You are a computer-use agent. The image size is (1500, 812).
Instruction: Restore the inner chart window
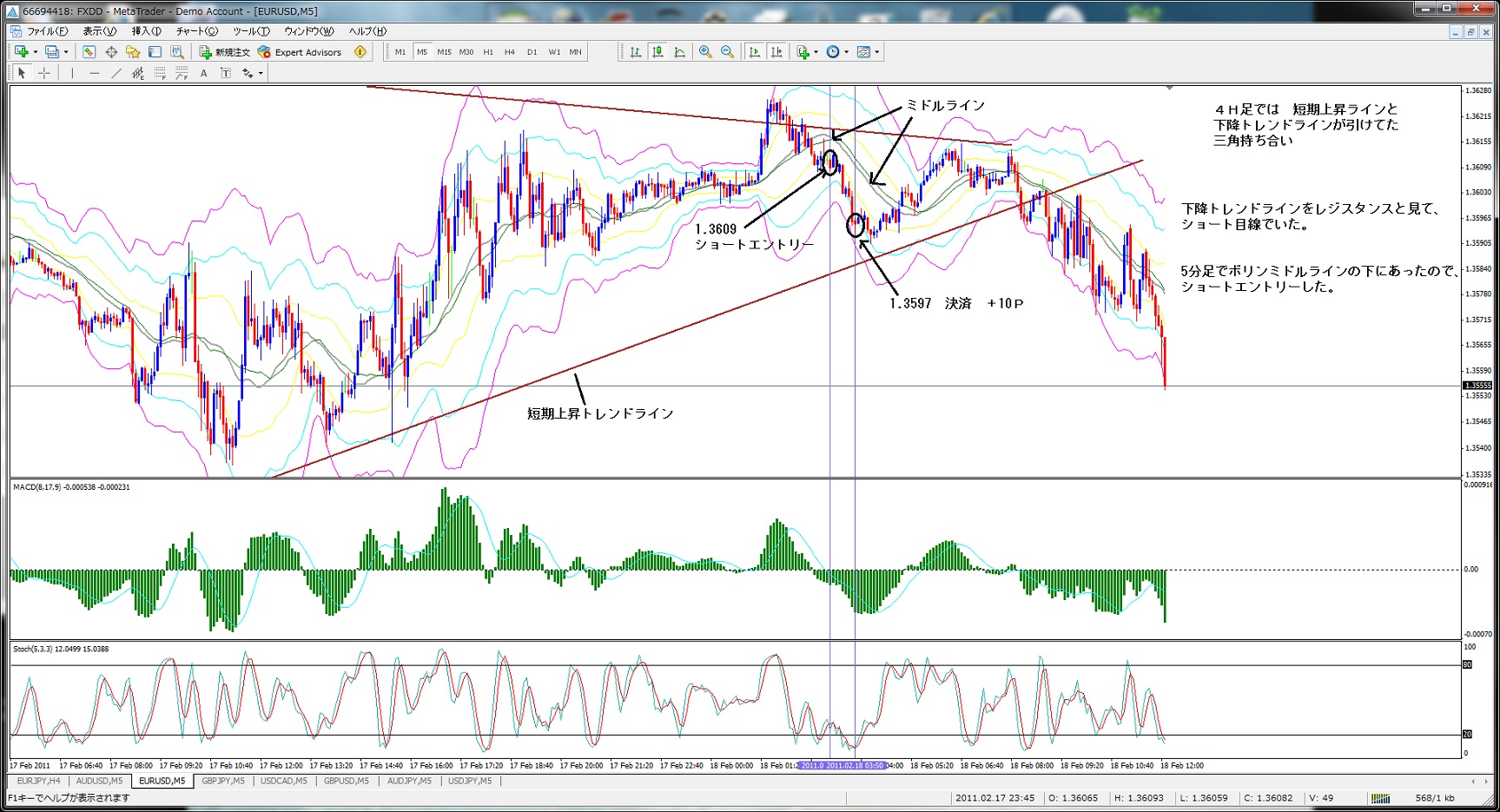(x=1470, y=32)
